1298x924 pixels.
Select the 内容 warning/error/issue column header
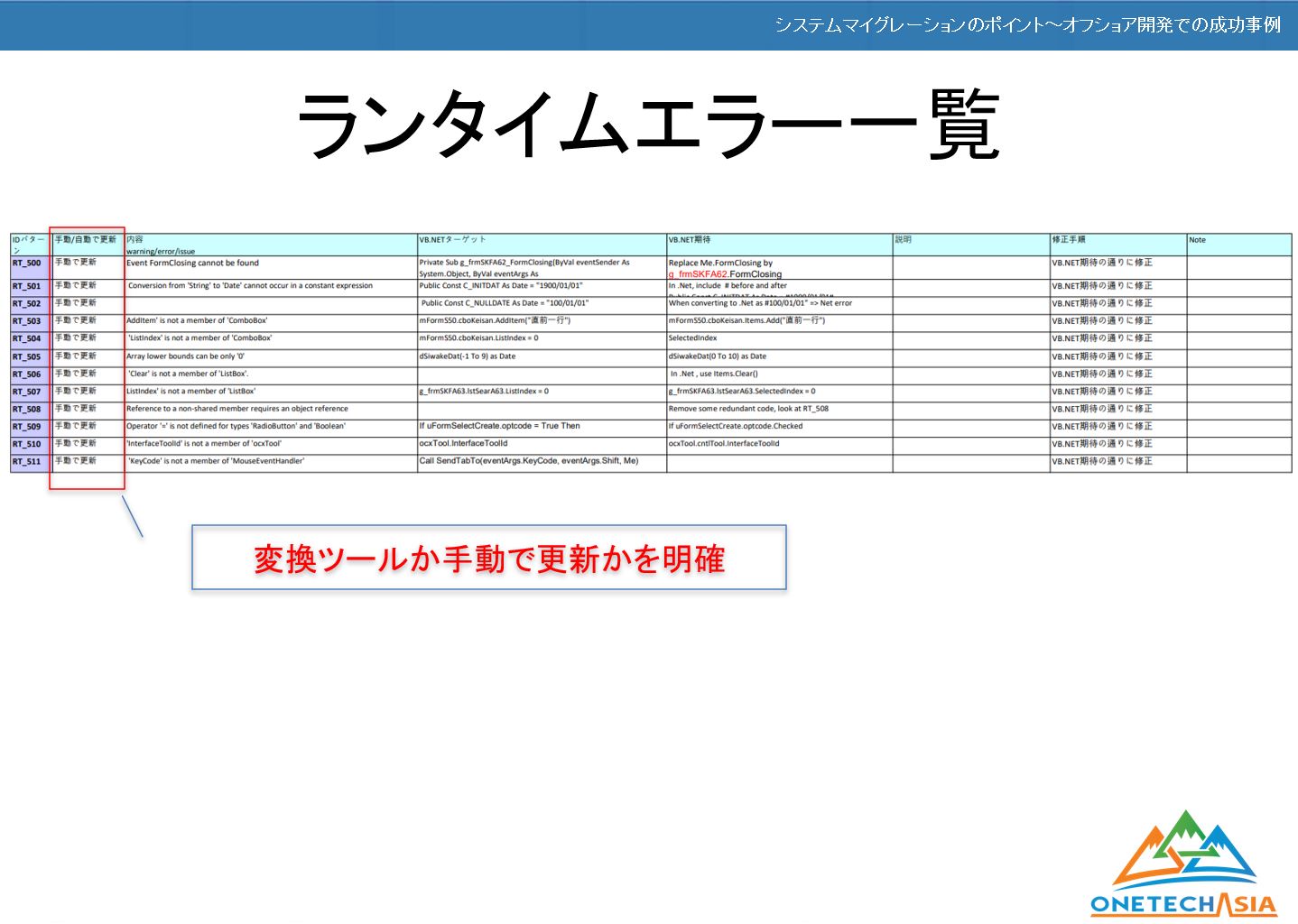point(271,245)
